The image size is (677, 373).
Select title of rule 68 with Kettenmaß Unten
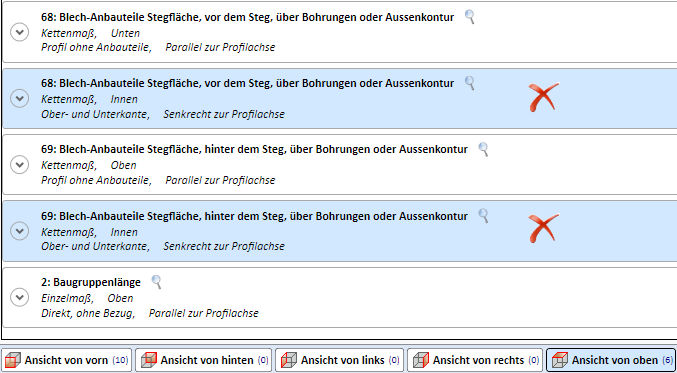pos(247,18)
